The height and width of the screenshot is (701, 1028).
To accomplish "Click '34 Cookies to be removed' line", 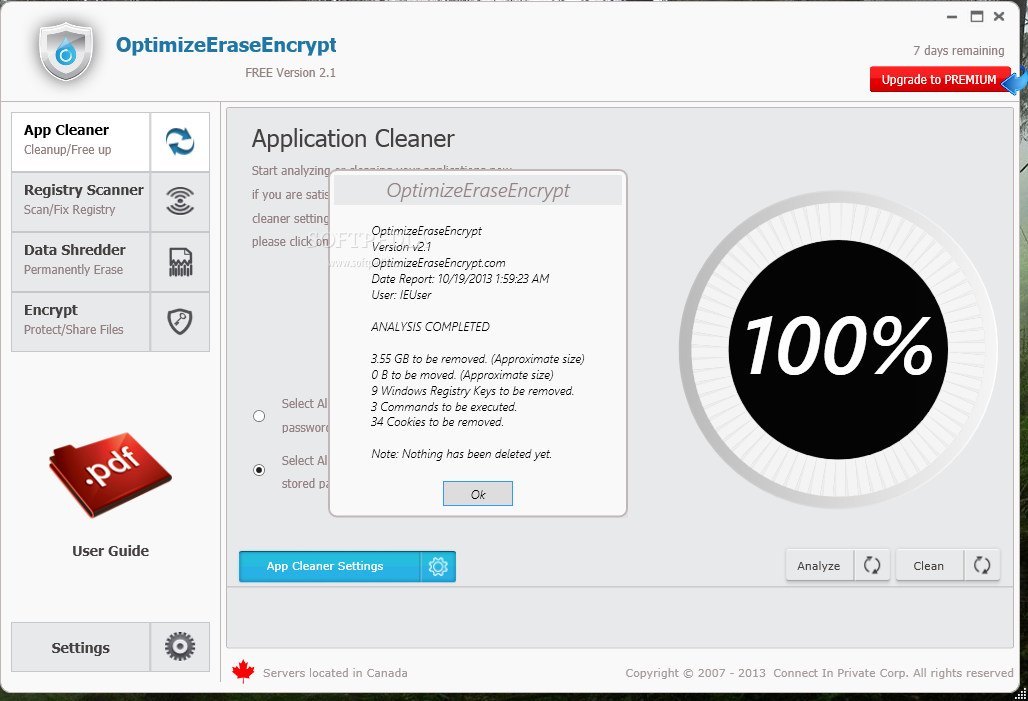I will (x=437, y=422).
